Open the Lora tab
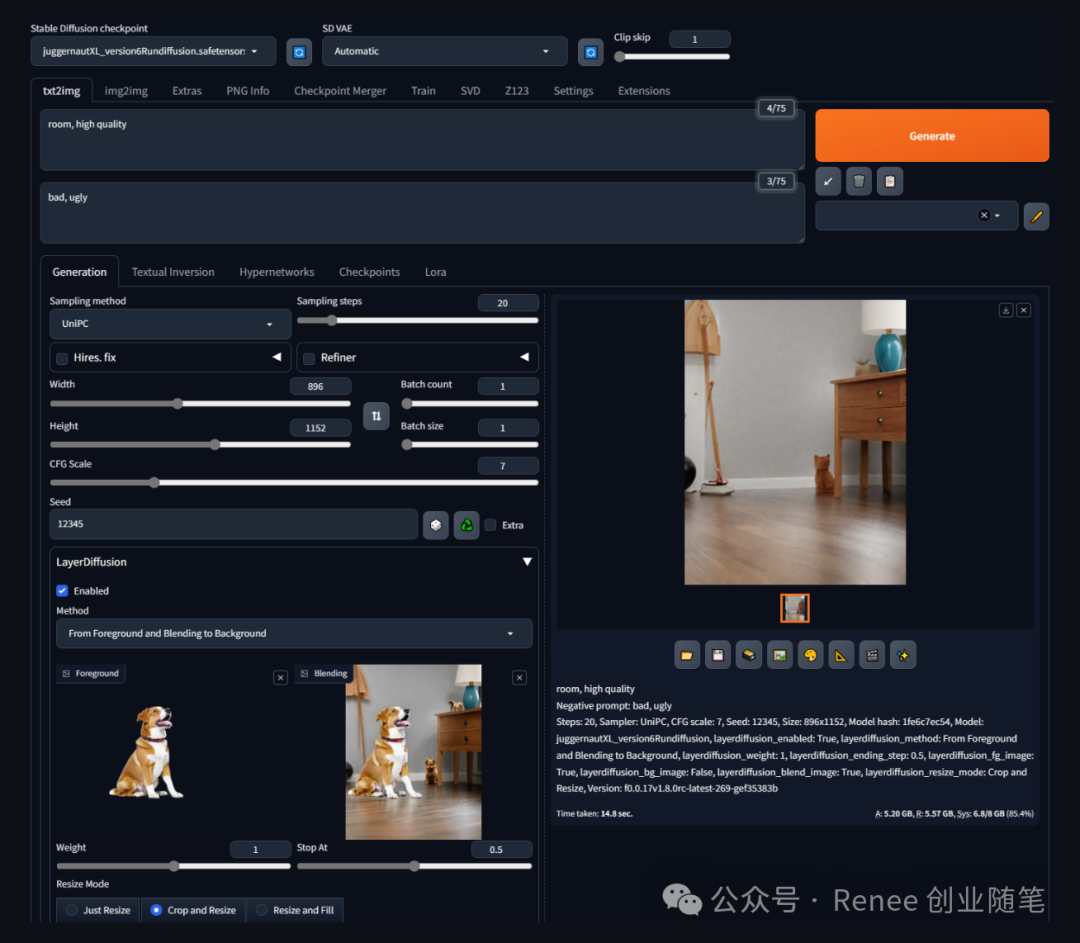Screen dimensions: 1080x943 pos(435,272)
